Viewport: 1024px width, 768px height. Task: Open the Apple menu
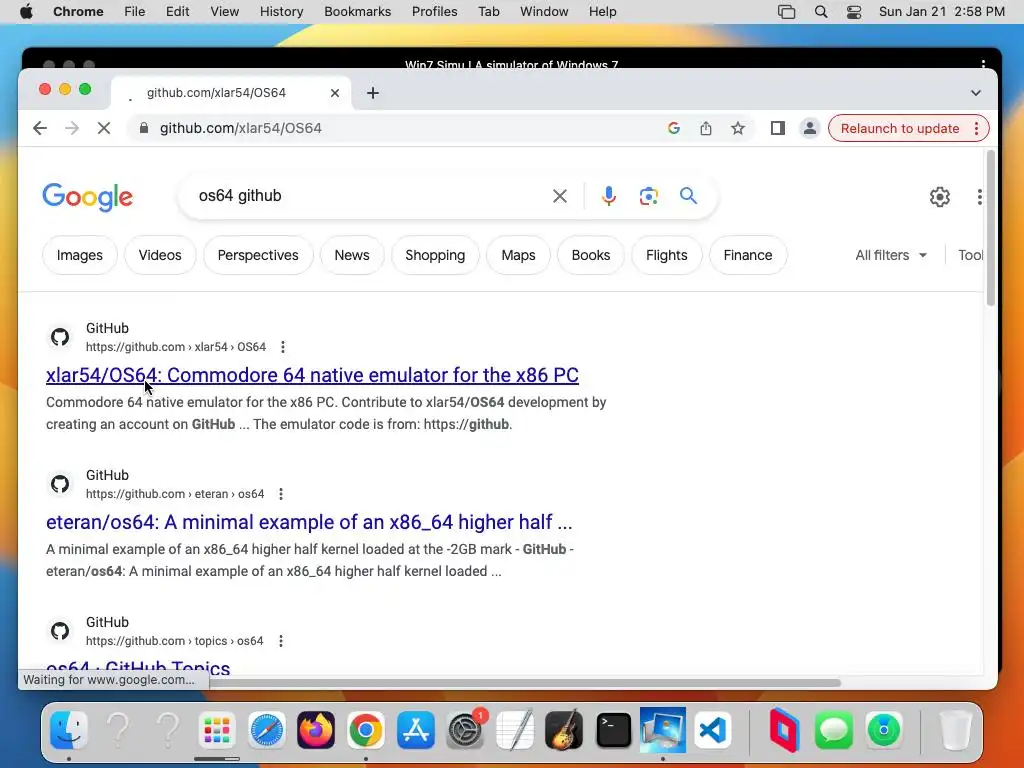pyautogui.click(x=26, y=12)
